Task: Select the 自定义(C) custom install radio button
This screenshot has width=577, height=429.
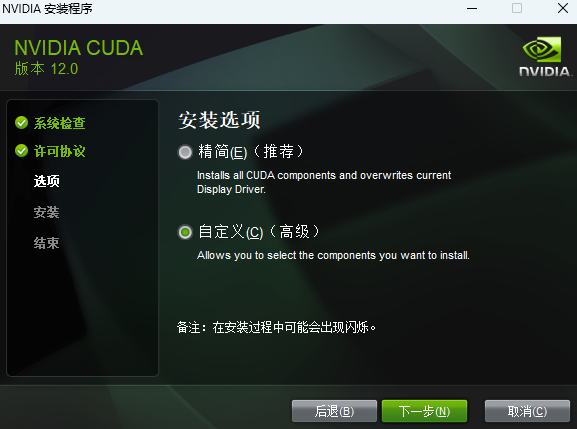Action: pos(185,232)
